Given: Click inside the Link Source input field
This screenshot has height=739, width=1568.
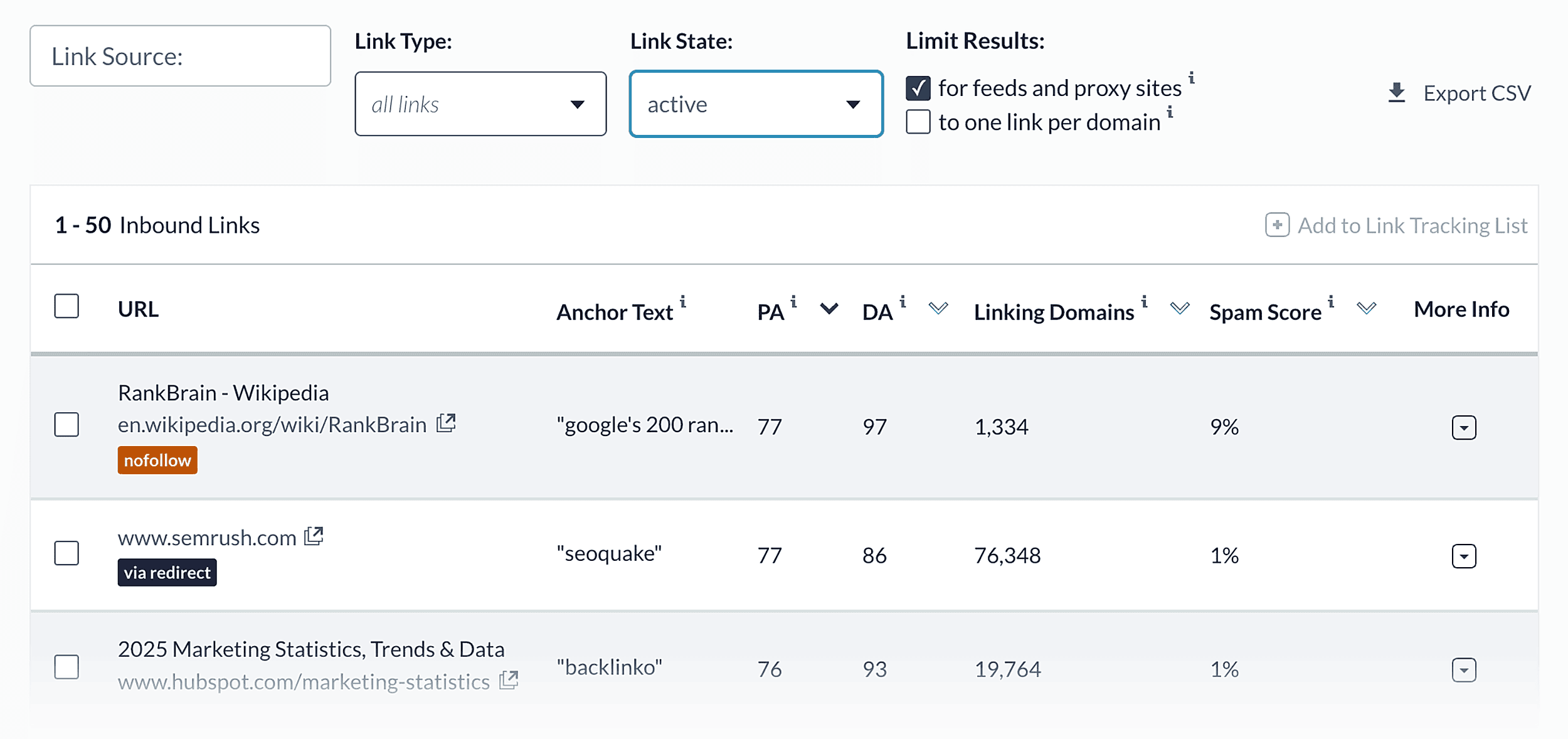Looking at the screenshot, I should [181, 56].
